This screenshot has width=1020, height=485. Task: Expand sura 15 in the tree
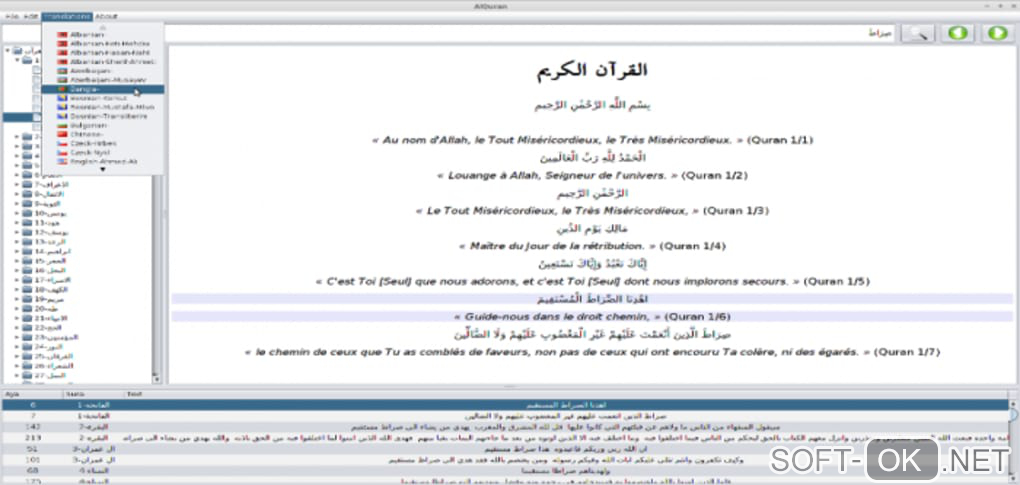click(x=17, y=260)
